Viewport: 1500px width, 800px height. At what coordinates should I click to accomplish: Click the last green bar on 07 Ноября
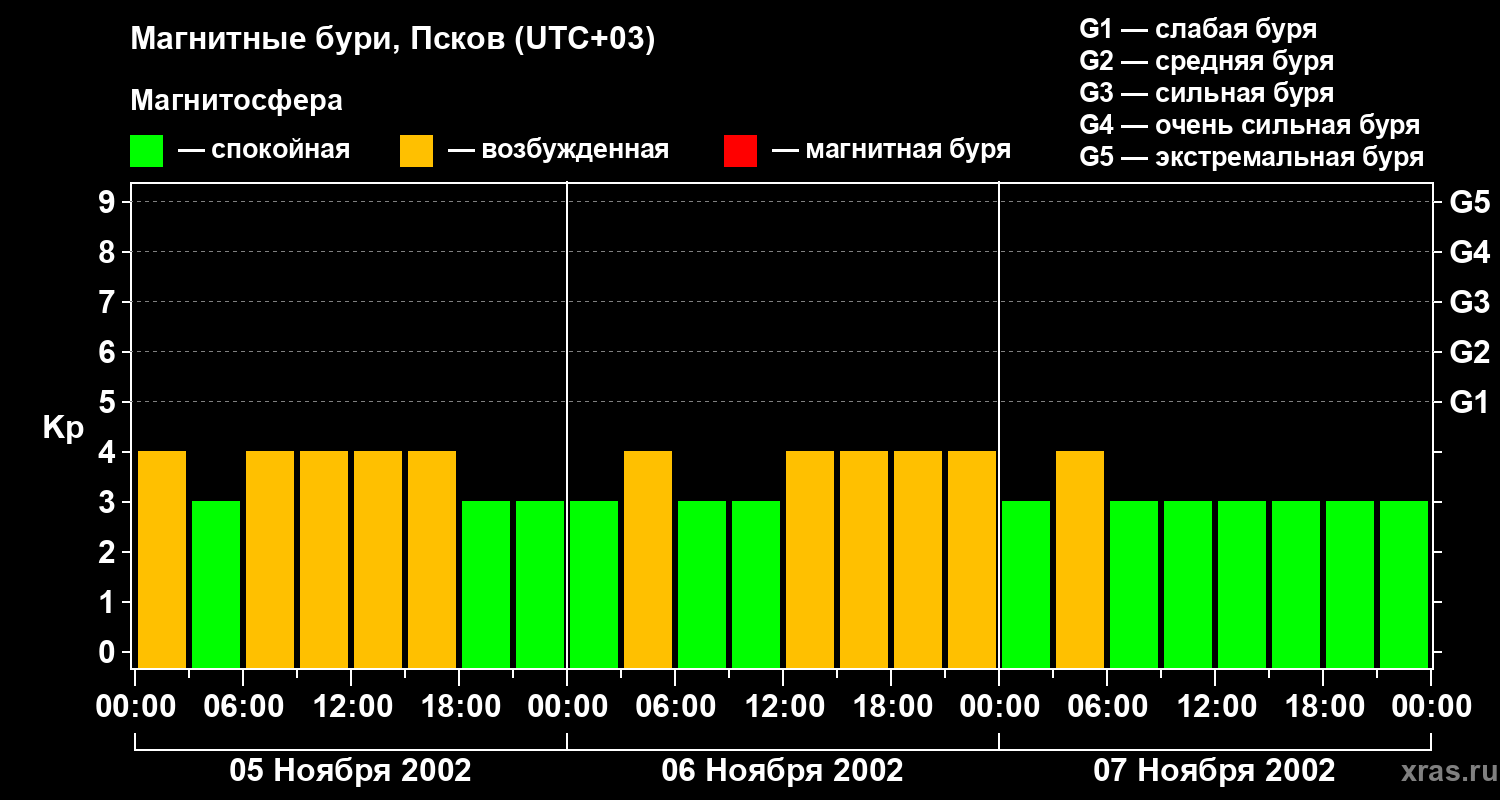point(1404,585)
